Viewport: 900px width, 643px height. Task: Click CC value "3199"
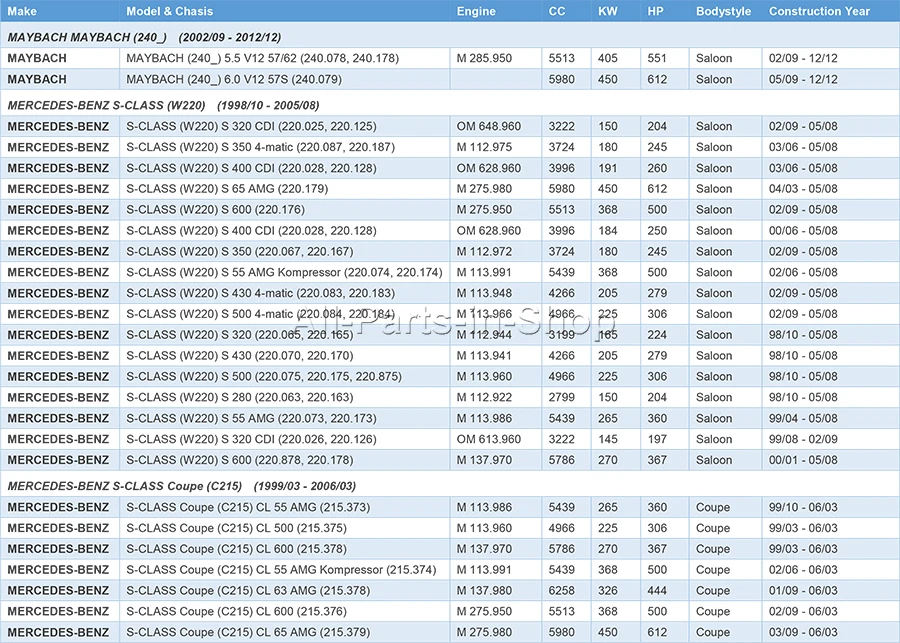click(561, 335)
